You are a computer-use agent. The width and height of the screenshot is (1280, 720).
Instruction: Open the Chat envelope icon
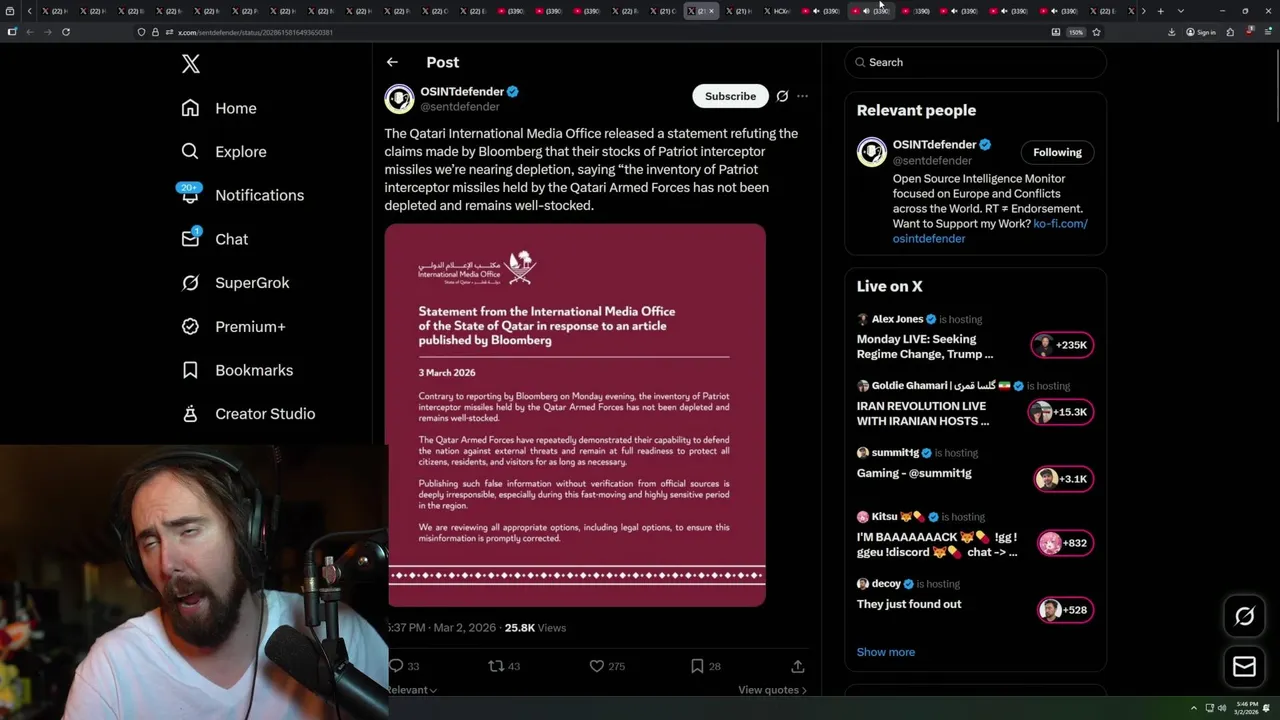pos(190,239)
